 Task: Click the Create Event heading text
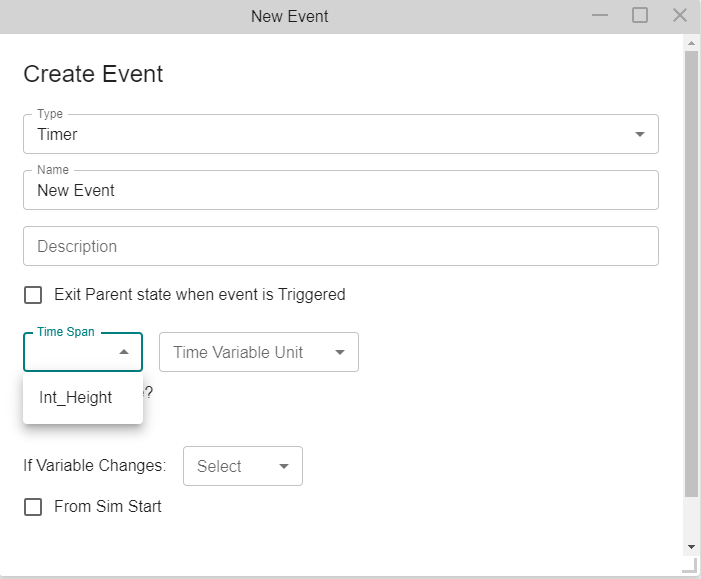tap(93, 74)
